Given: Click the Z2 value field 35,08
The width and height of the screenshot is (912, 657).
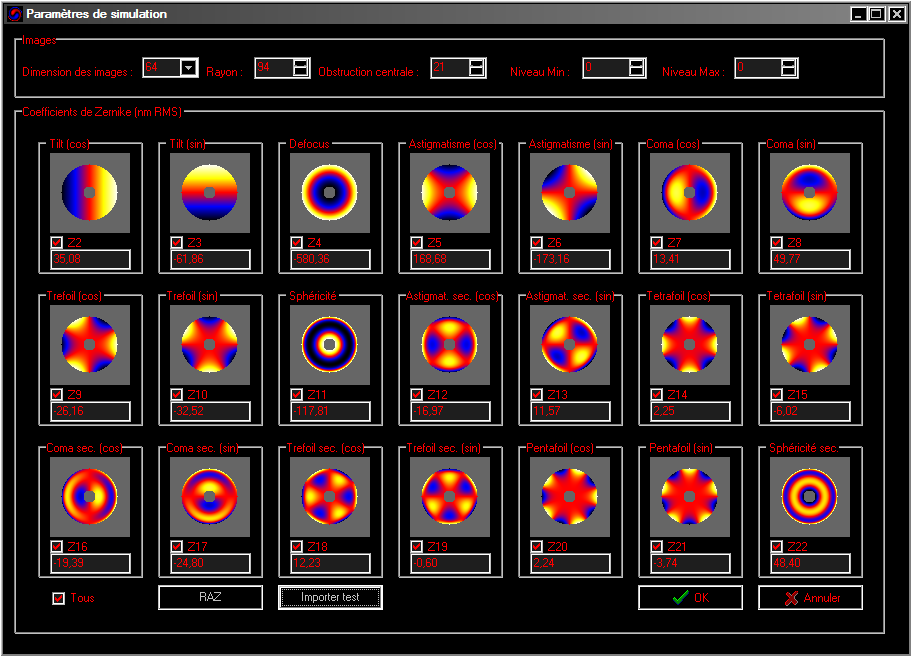Looking at the screenshot, I should [x=90, y=259].
